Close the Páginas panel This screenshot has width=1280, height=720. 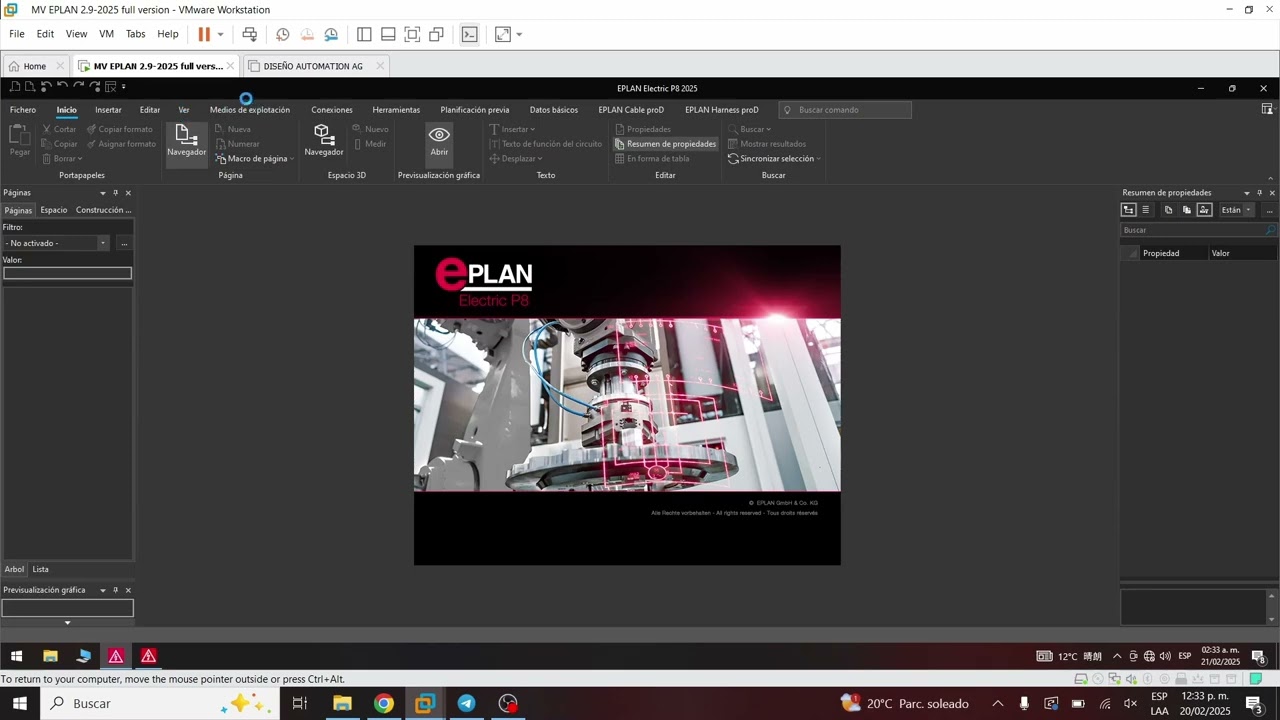pos(128,193)
